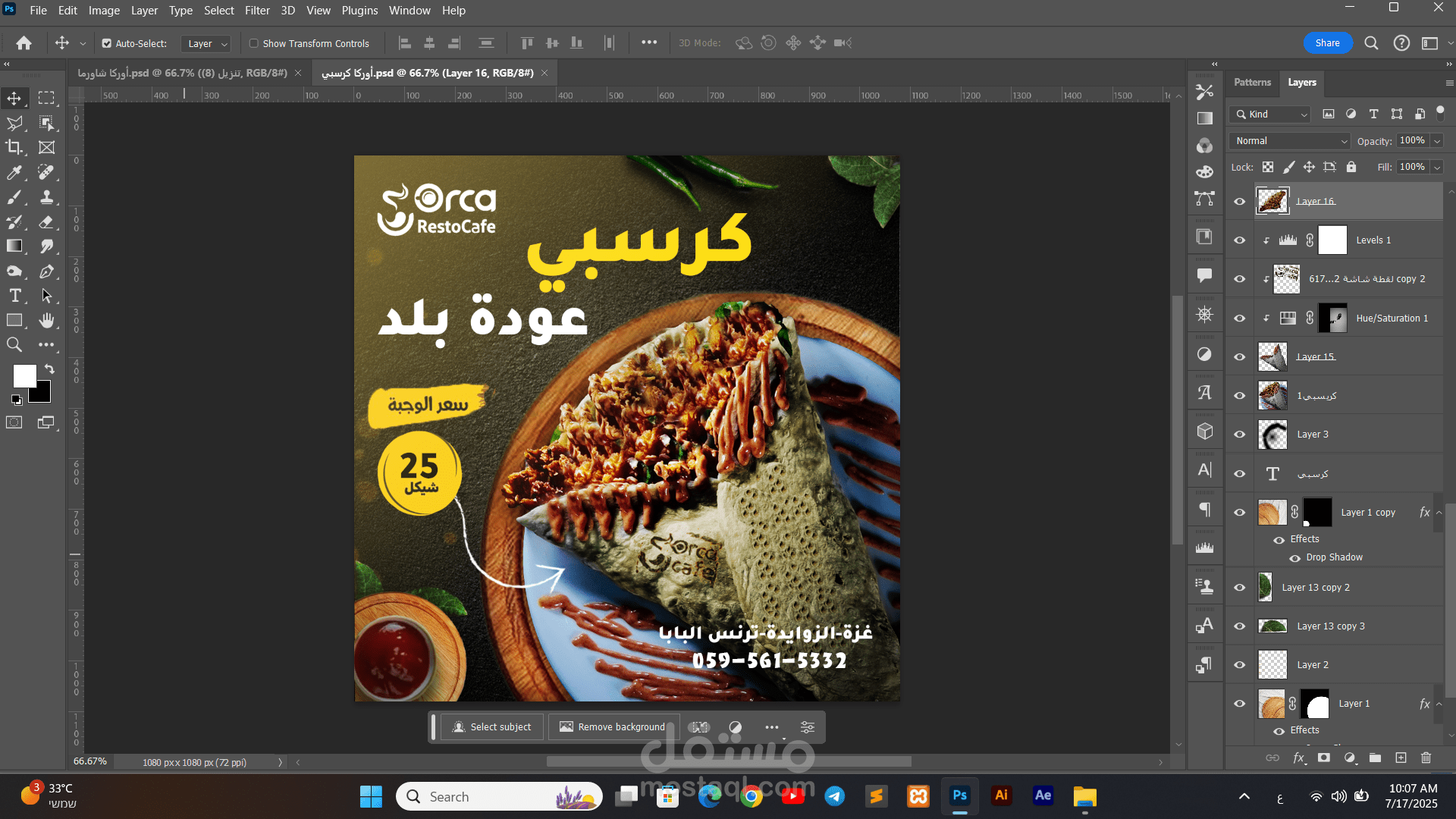Align left edges in options bar
Screen dimensions: 1456x819
(x=404, y=43)
